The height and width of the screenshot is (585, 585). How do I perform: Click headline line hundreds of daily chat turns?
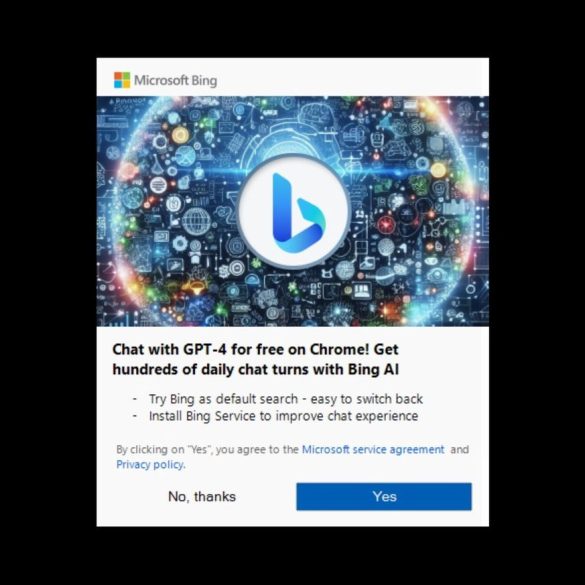tap(256, 369)
